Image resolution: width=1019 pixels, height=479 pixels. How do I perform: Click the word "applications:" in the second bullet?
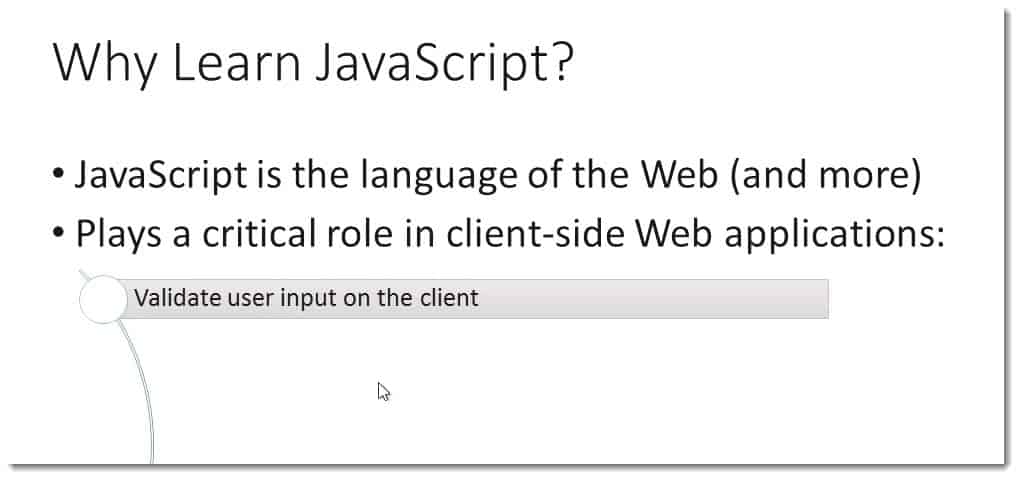tap(834, 235)
